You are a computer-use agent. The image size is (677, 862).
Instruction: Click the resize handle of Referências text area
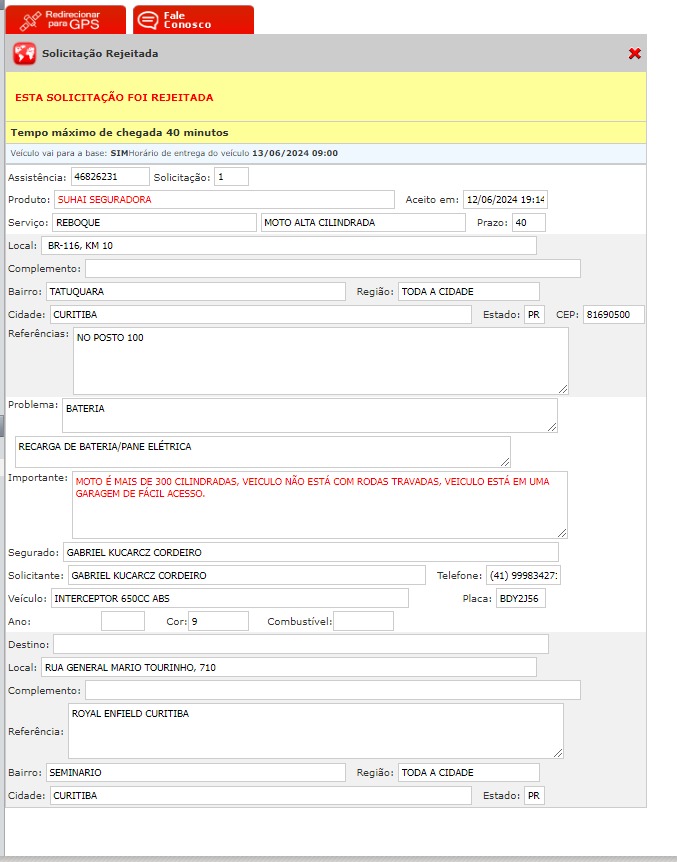[563, 389]
